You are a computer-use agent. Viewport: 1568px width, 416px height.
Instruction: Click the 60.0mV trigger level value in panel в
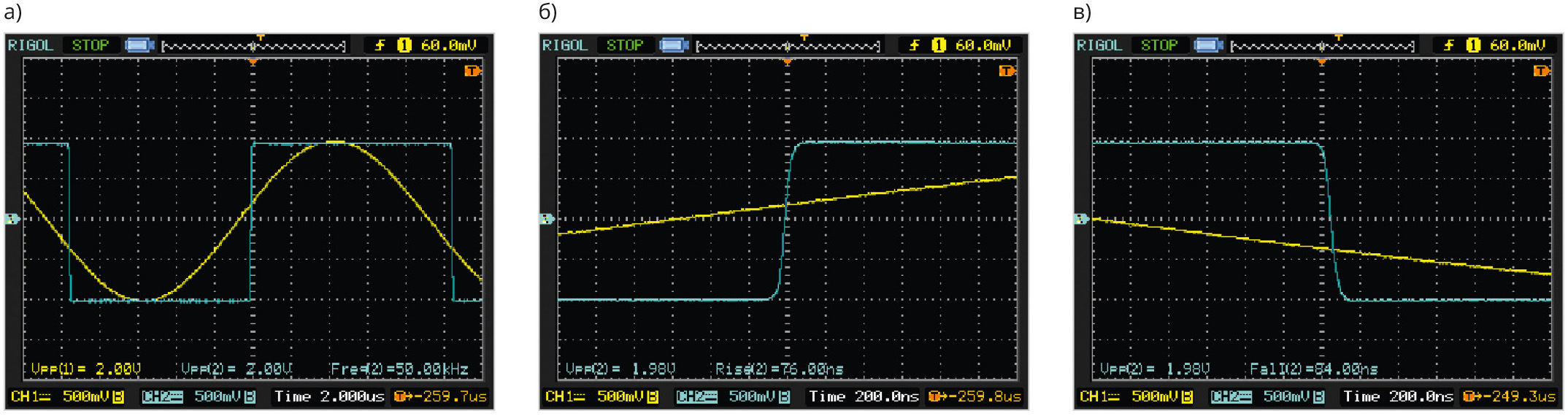(1517, 45)
